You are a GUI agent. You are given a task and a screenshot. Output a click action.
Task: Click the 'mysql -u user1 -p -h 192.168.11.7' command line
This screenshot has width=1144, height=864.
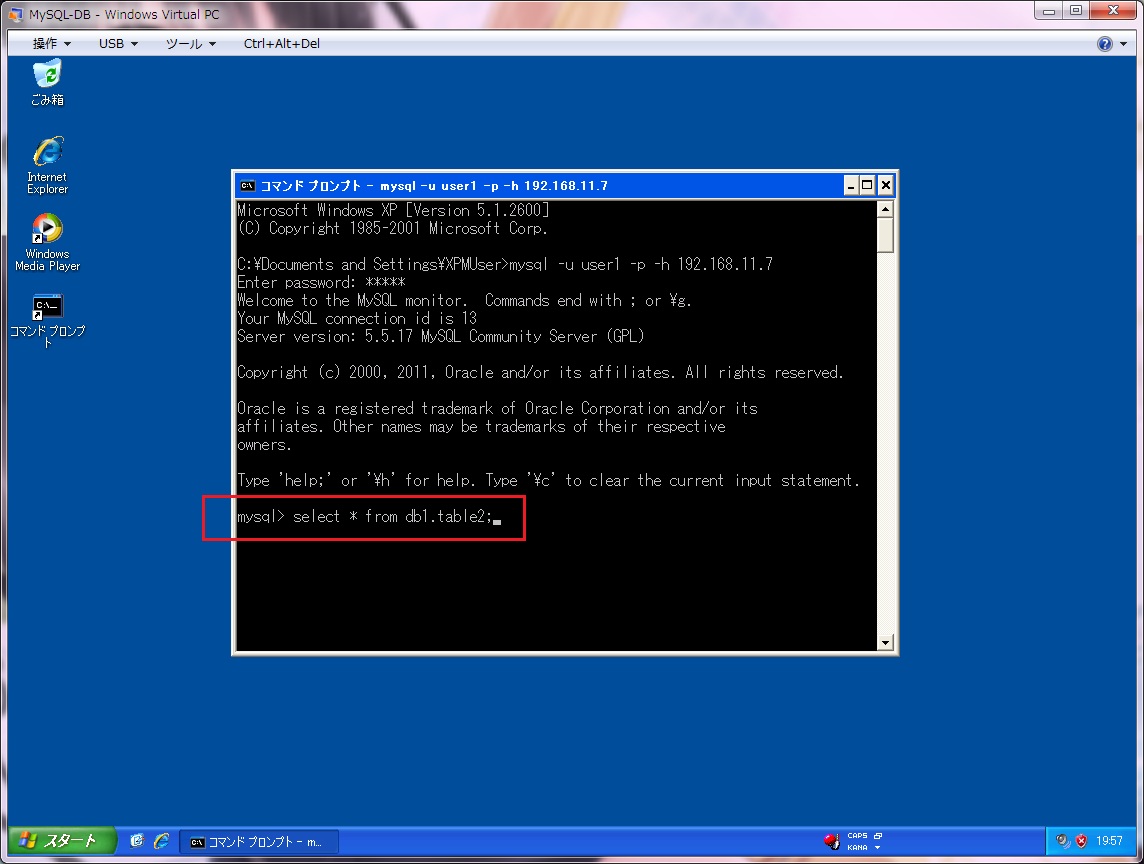tap(641, 264)
